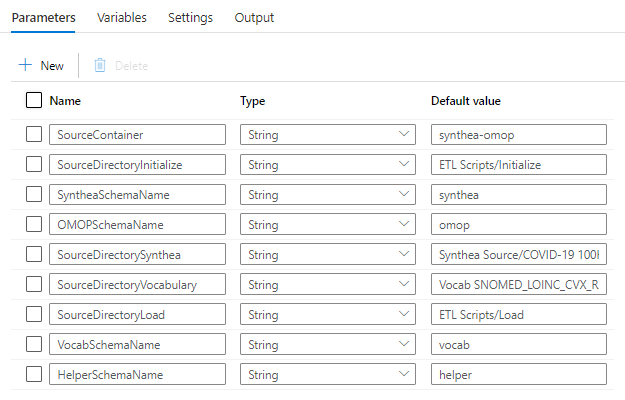Click default value field containing synthea-omop
The width and height of the screenshot is (625, 400).
tap(519, 134)
